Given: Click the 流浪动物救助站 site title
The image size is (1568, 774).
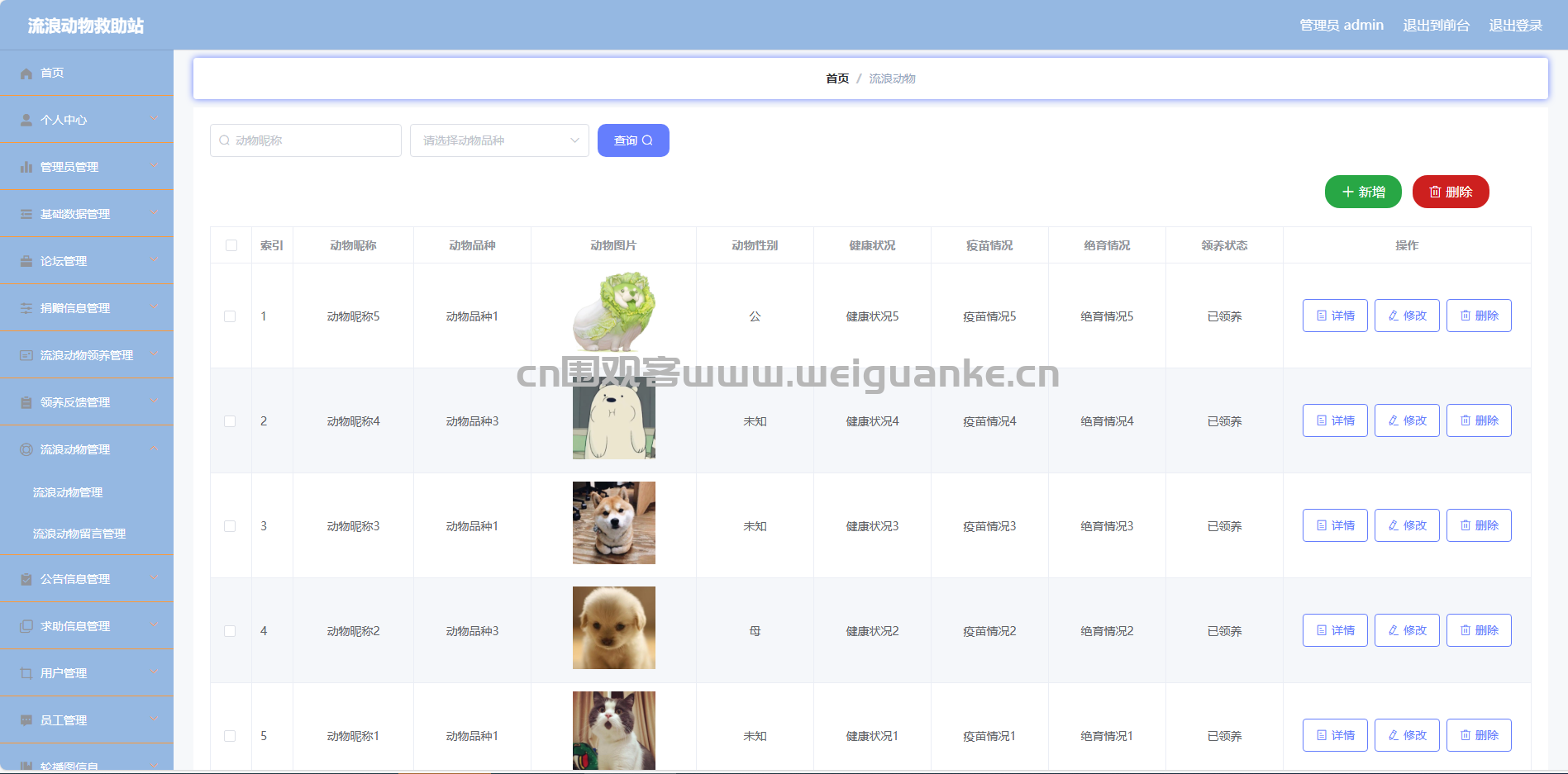Looking at the screenshot, I should pyautogui.click(x=86, y=26).
